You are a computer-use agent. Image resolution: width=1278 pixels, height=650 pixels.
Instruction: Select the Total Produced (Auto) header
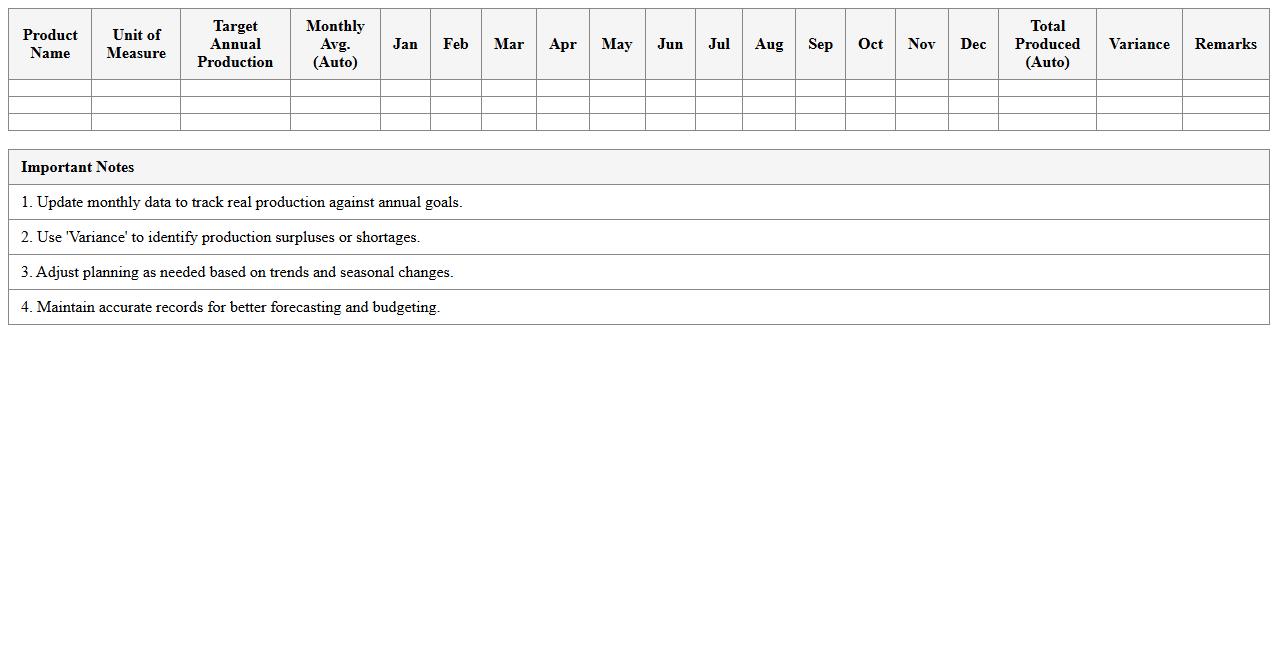(1047, 44)
